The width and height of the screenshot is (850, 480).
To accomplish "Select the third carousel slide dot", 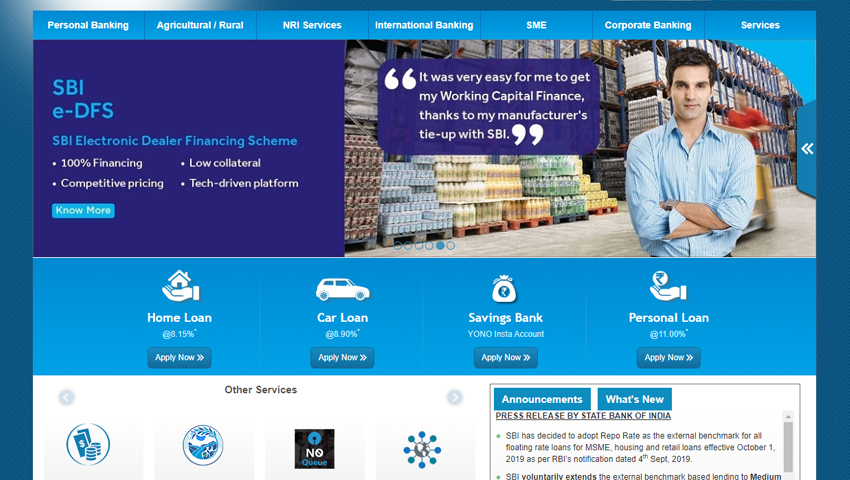I will 418,245.
